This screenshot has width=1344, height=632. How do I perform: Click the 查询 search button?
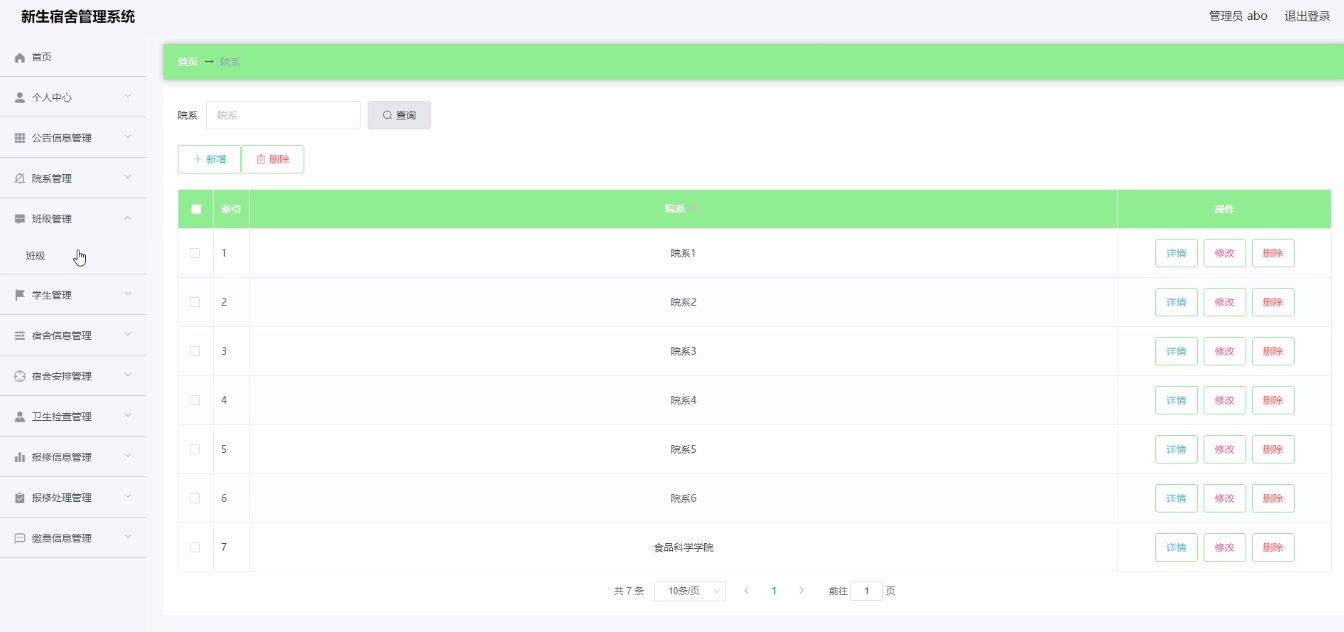click(399, 115)
